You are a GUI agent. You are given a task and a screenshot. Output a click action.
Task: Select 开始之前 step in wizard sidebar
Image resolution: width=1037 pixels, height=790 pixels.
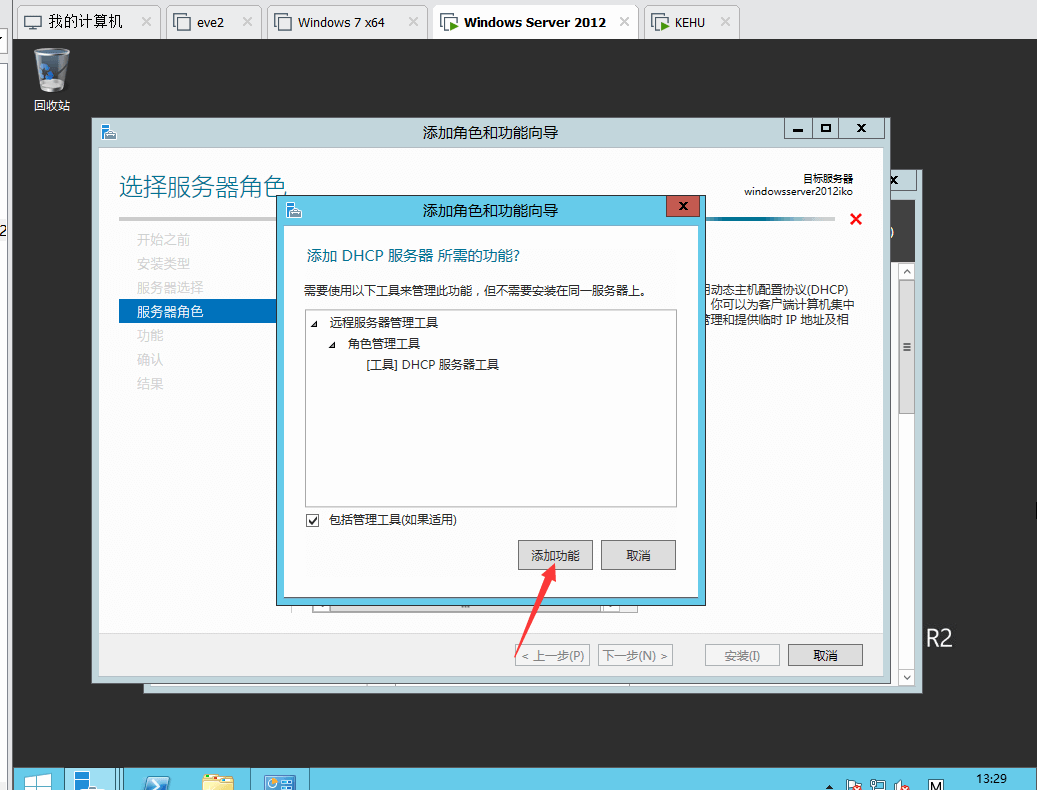coord(163,240)
